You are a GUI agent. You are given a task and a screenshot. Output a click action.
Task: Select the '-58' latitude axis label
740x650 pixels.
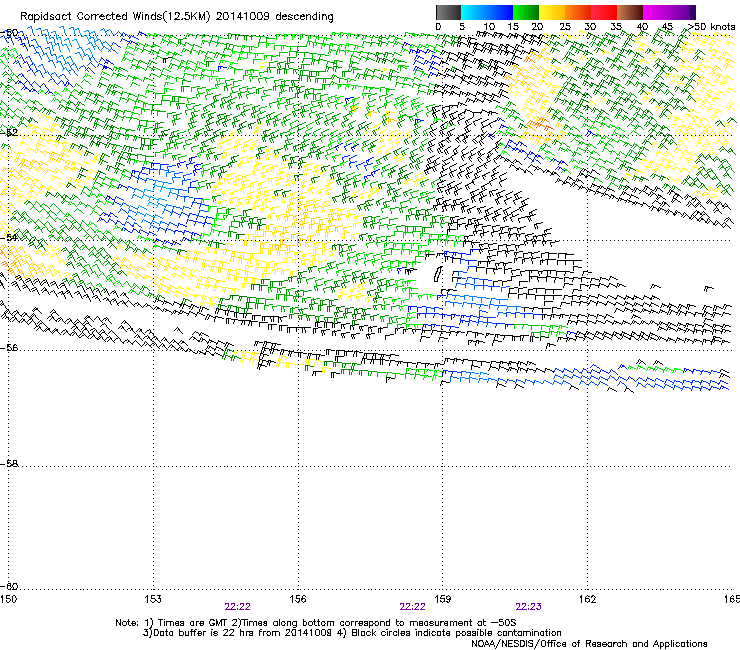coord(9,464)
